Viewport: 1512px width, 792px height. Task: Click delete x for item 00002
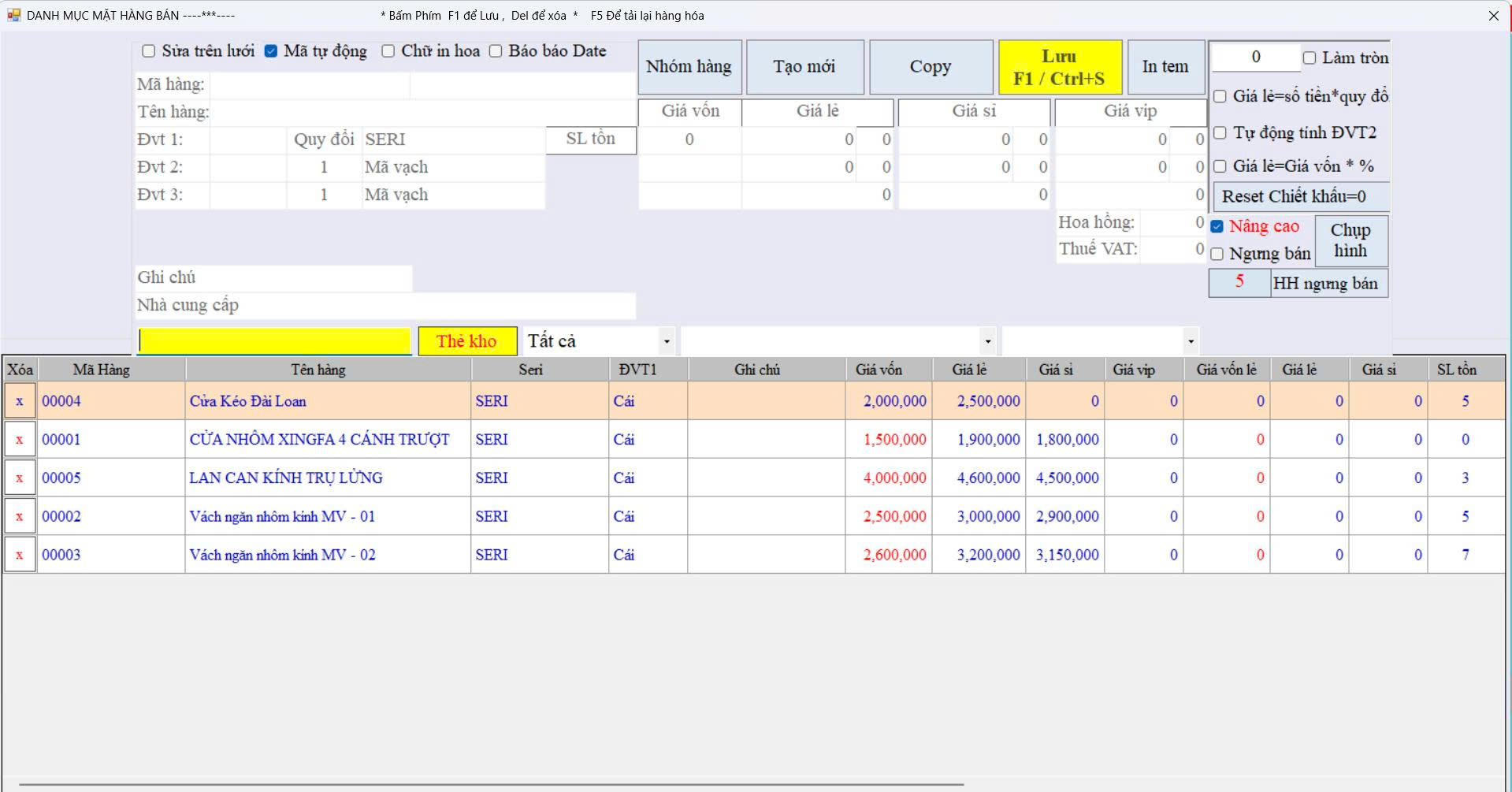pyautogui.click(x=20, y=517)
